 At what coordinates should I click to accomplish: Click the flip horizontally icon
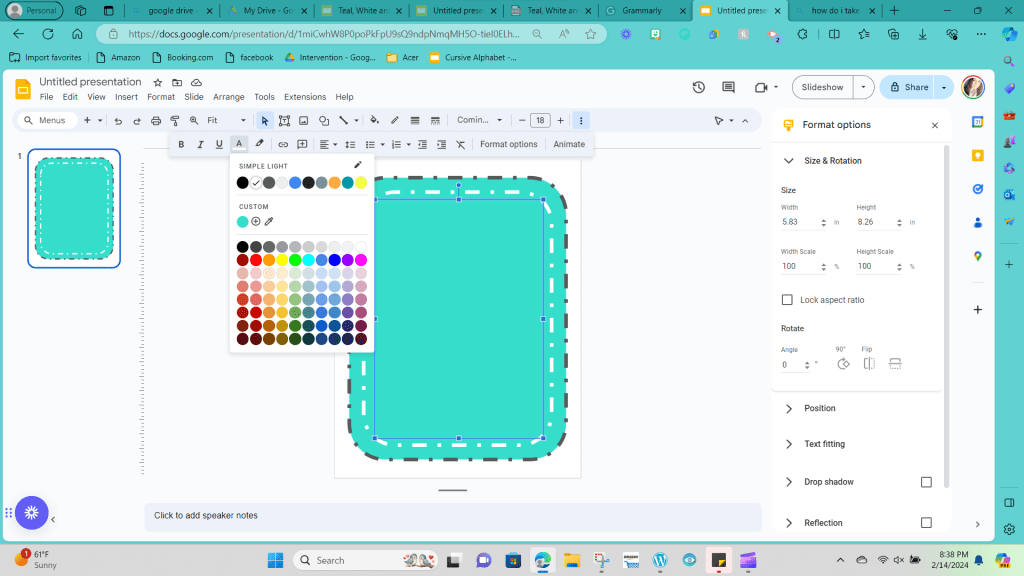tap(869, 364)
